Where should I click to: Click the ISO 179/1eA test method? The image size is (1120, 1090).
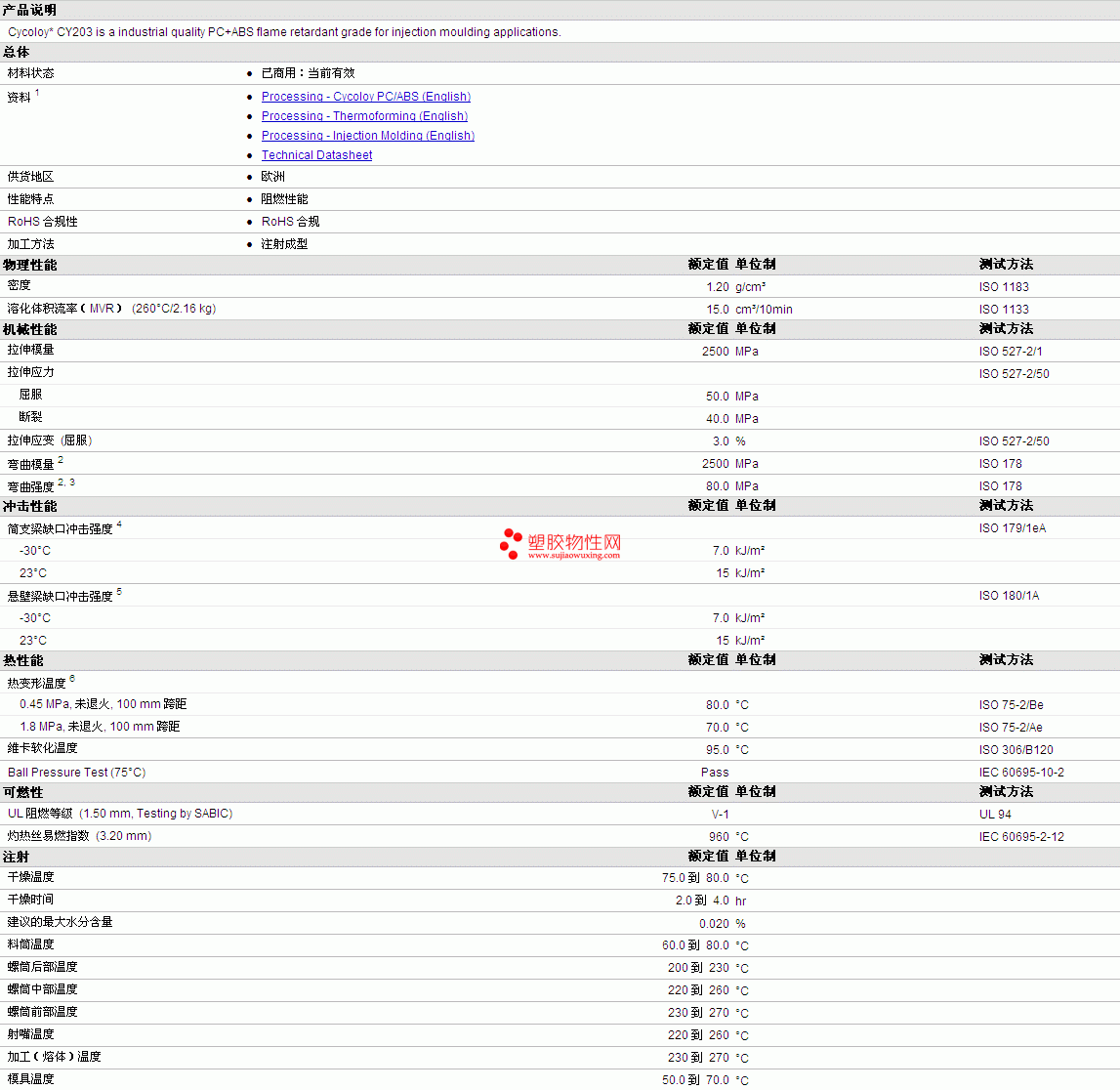click(1013, 528)
